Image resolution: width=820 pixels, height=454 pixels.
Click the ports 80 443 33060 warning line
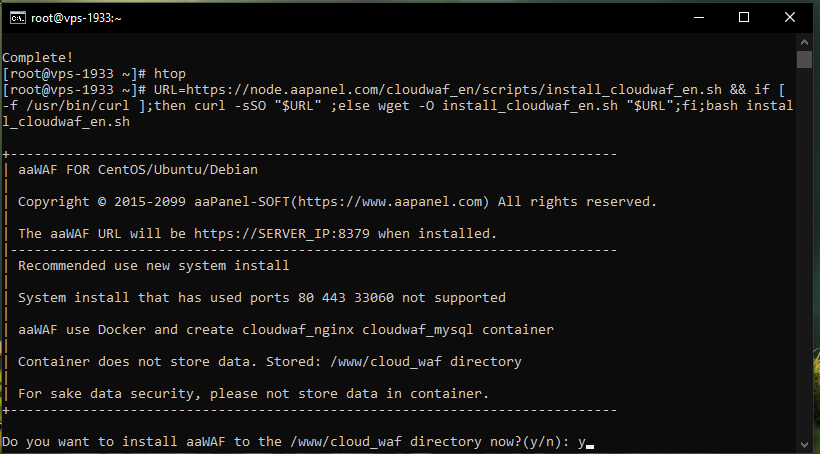(x=261, y=297)
